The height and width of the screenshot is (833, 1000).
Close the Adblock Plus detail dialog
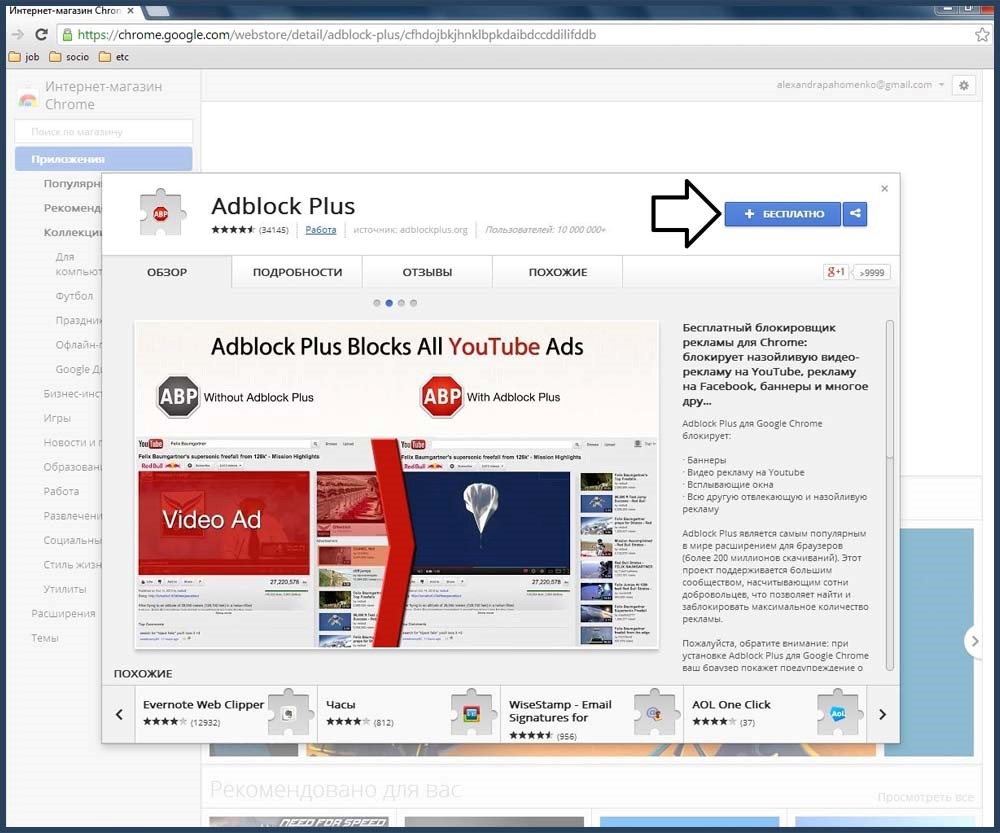pyautogui.click(x=884, y=188)
